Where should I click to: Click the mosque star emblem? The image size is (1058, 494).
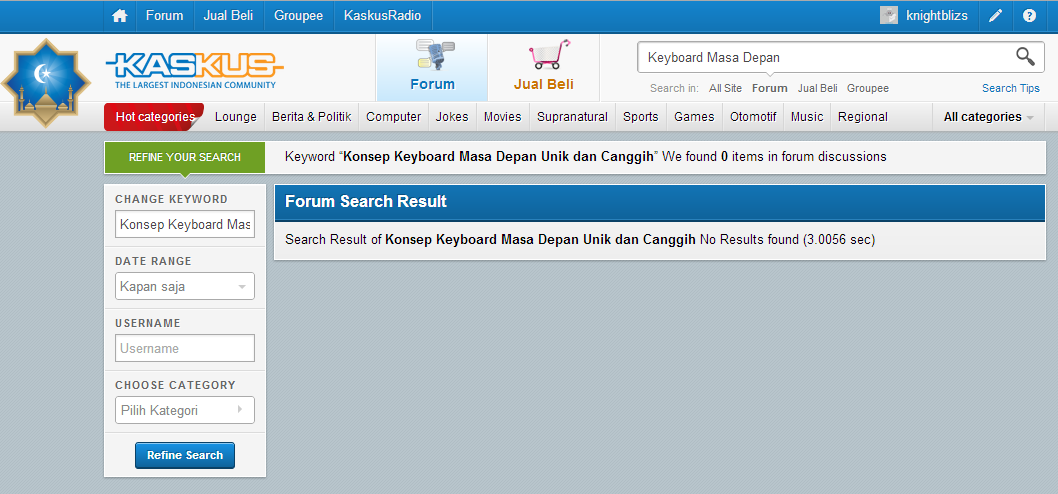(x=46, y=83)
